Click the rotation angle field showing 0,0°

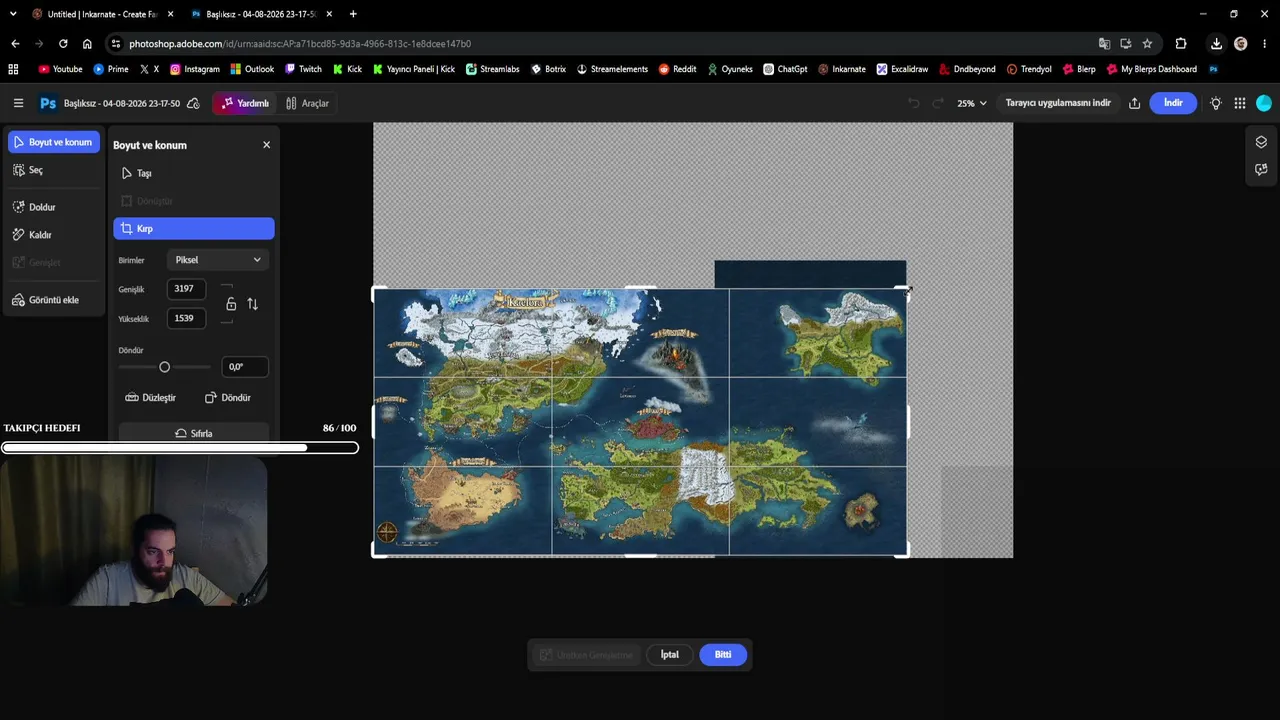245,367
